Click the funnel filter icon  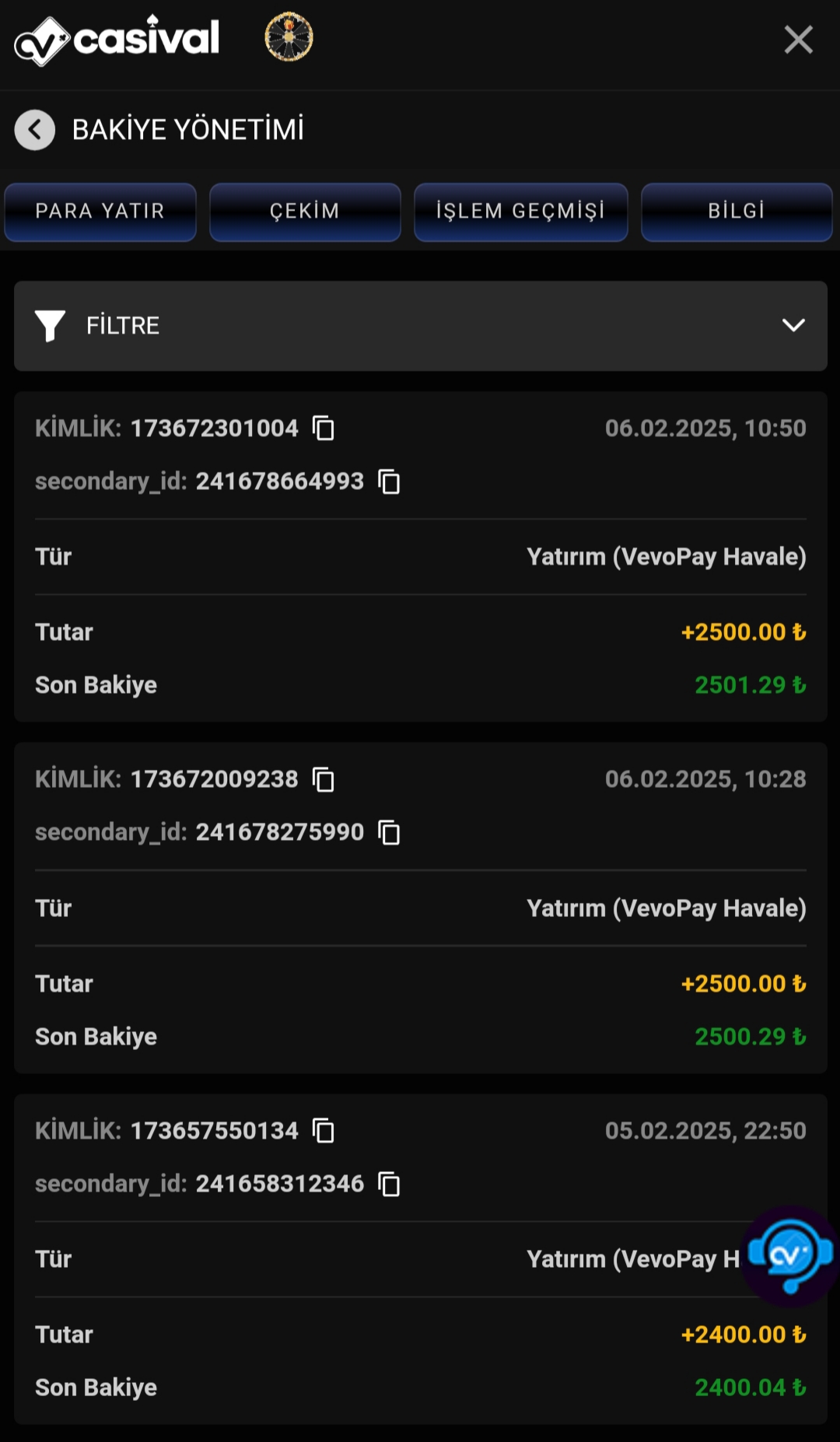tap(51, 325)
